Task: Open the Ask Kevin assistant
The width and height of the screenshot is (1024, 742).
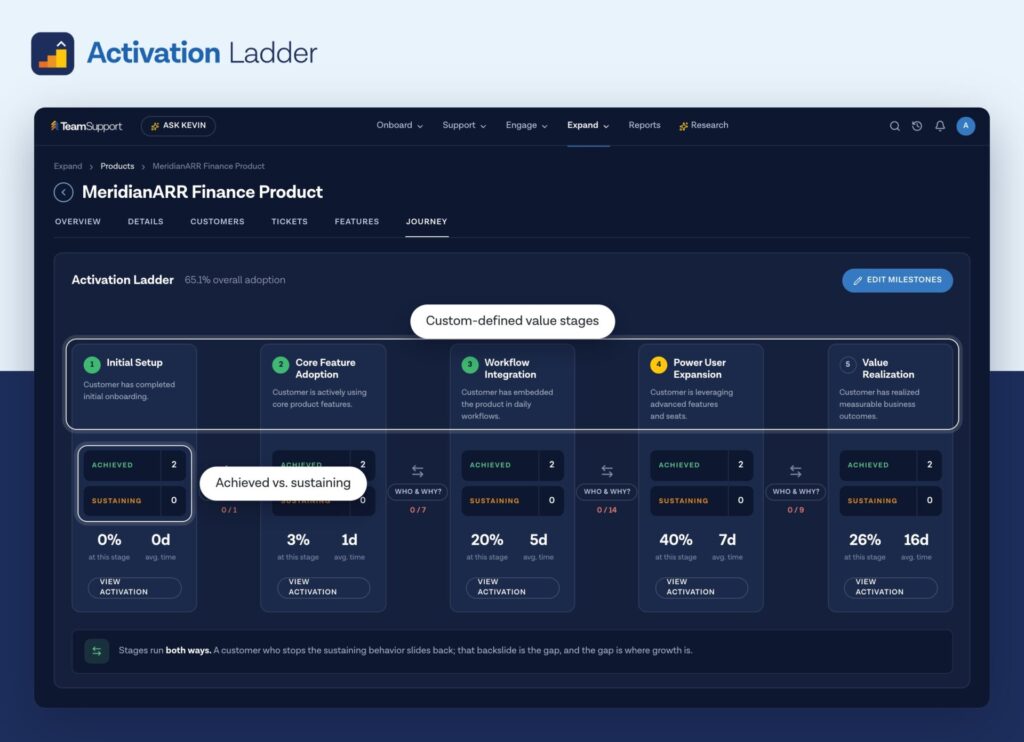Action: coord(178,125)
